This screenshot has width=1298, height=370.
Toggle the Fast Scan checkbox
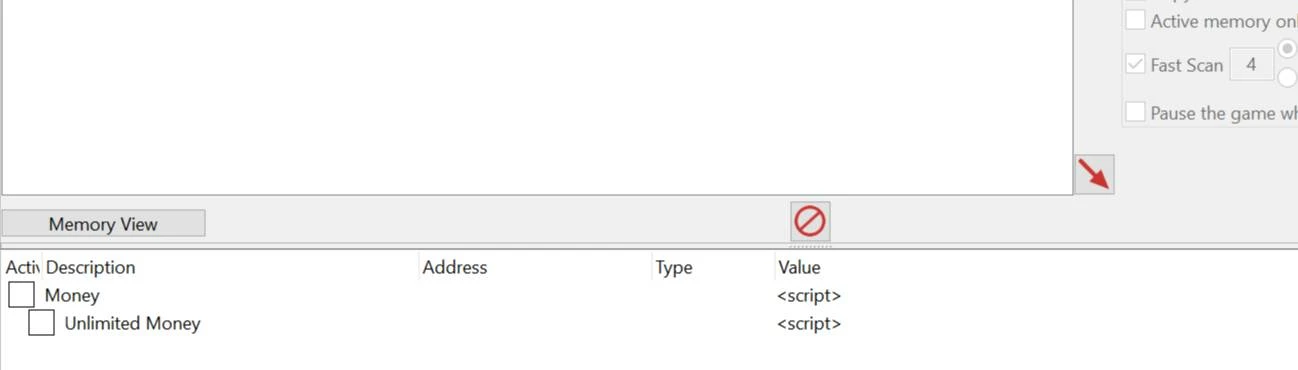pyautogui.click(x=1135, y=65)
